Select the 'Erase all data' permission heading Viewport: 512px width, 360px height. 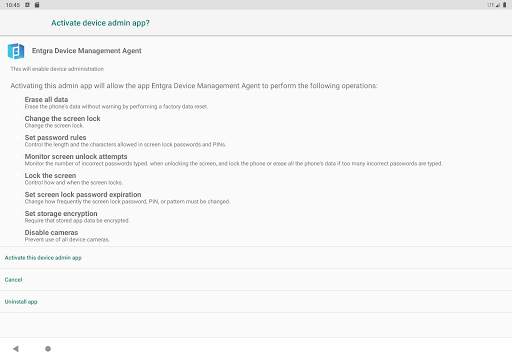pos(46,99)
